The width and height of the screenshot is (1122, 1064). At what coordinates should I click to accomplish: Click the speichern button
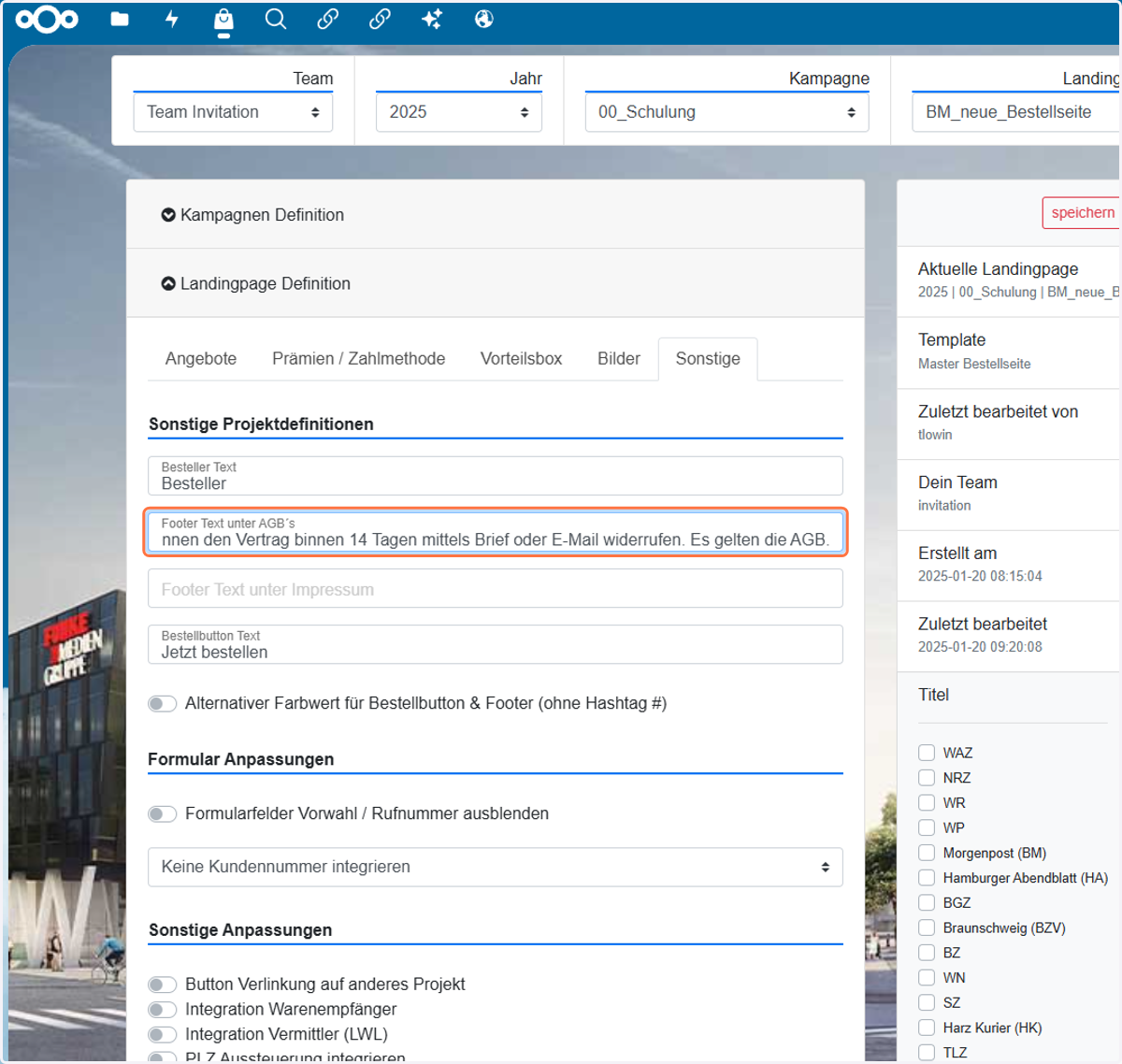tap(1082, 213)
